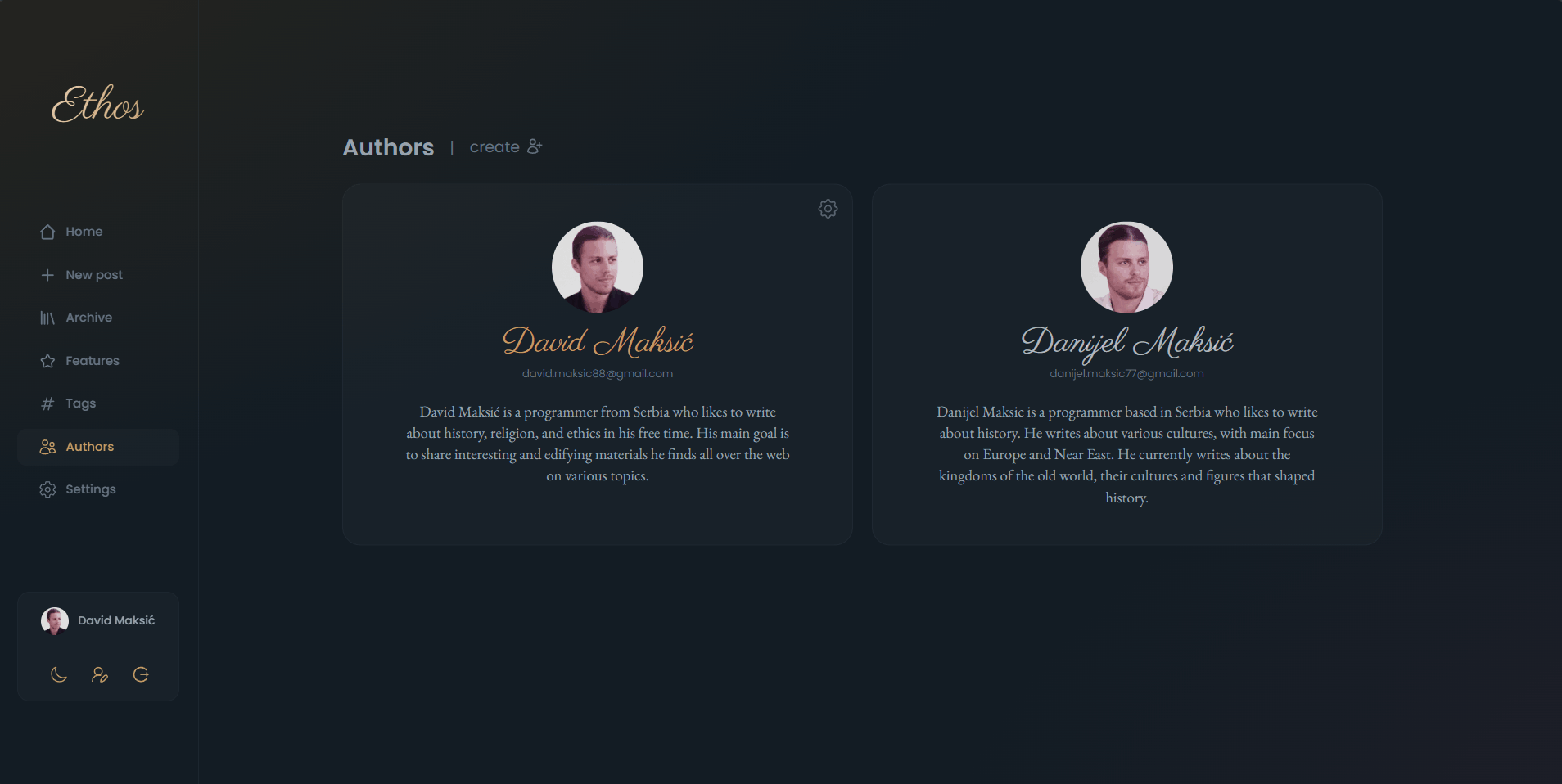Click the add-user icon next to create
Image resolution: width=1562 pixels, height=784 pixels.
(535, 146)
